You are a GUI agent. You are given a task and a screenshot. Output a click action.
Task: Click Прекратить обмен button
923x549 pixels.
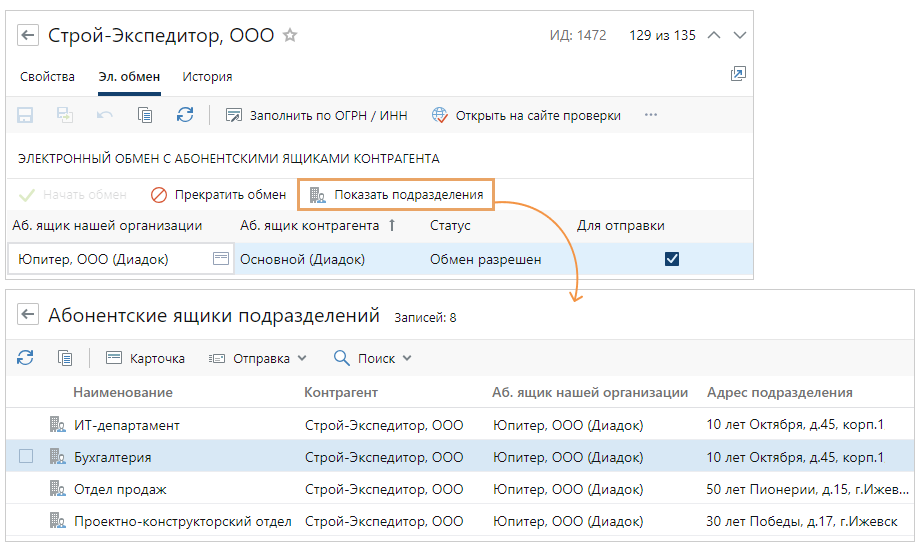pyautogui.click(x=218, y=195)
